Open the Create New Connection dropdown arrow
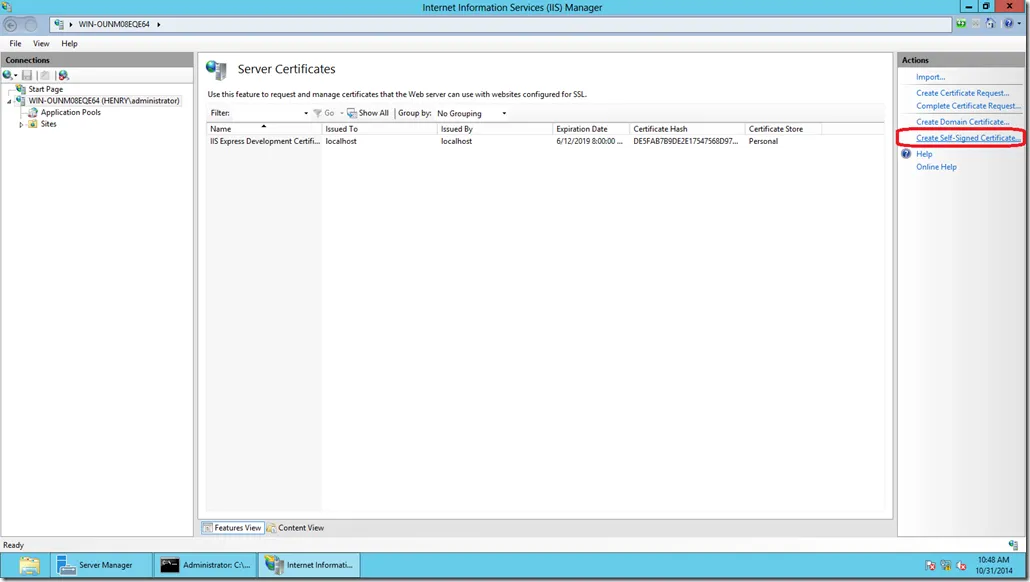The height and width of the screenshot is (582, 1030). [x=15, y=76]
